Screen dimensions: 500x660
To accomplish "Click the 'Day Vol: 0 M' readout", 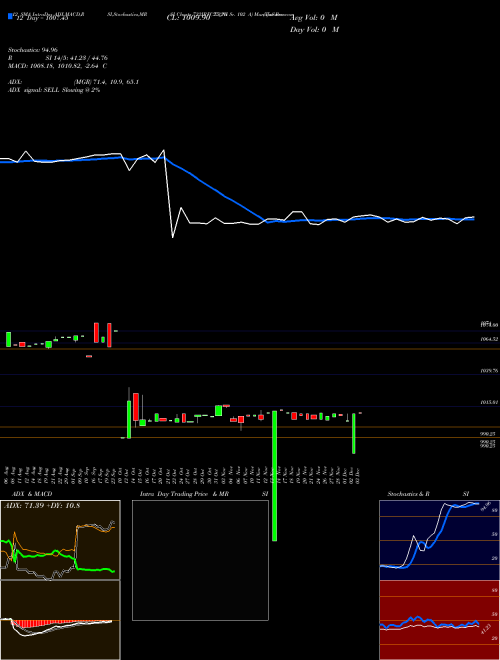I will click(314, 29).
